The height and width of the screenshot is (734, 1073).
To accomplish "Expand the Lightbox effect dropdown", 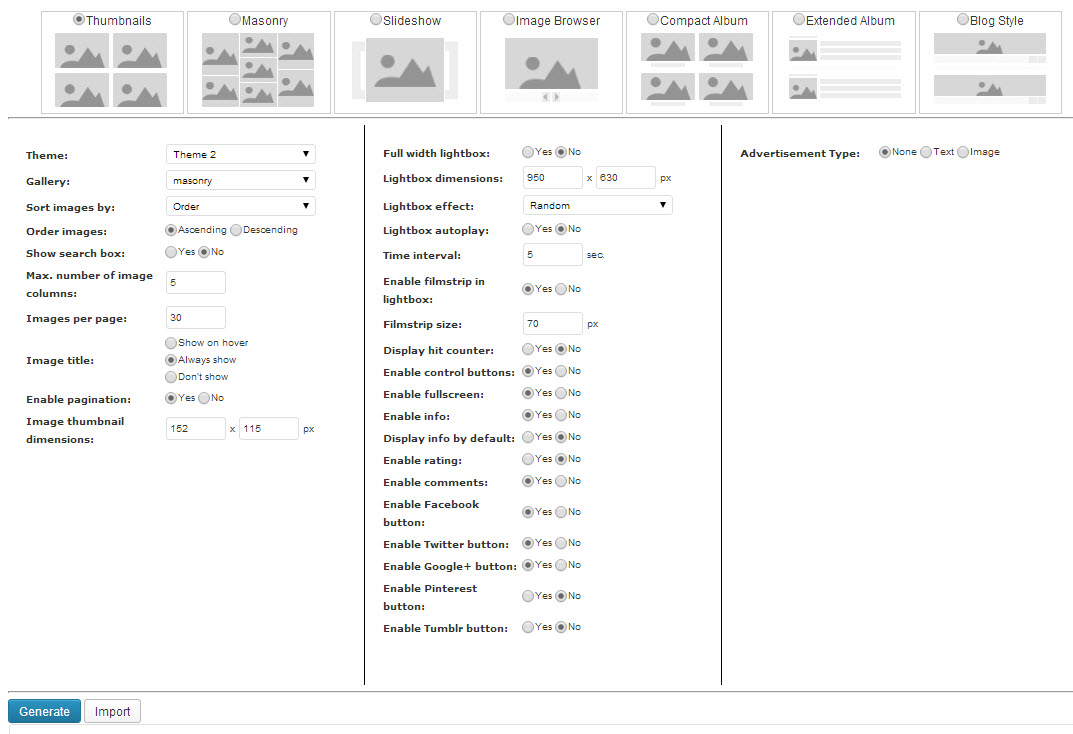I will coord(597,205).
